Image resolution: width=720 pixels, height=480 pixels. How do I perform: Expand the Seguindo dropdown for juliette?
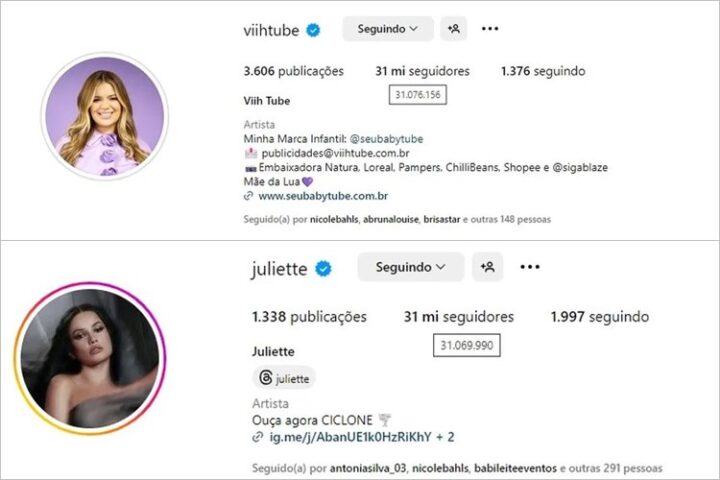tap(411, 267)
